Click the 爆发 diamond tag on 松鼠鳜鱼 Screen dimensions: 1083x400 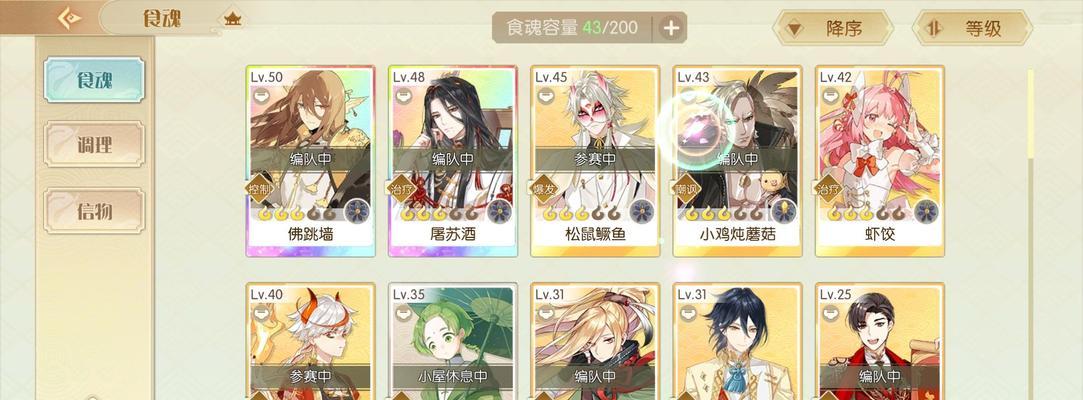click(543, 188)
